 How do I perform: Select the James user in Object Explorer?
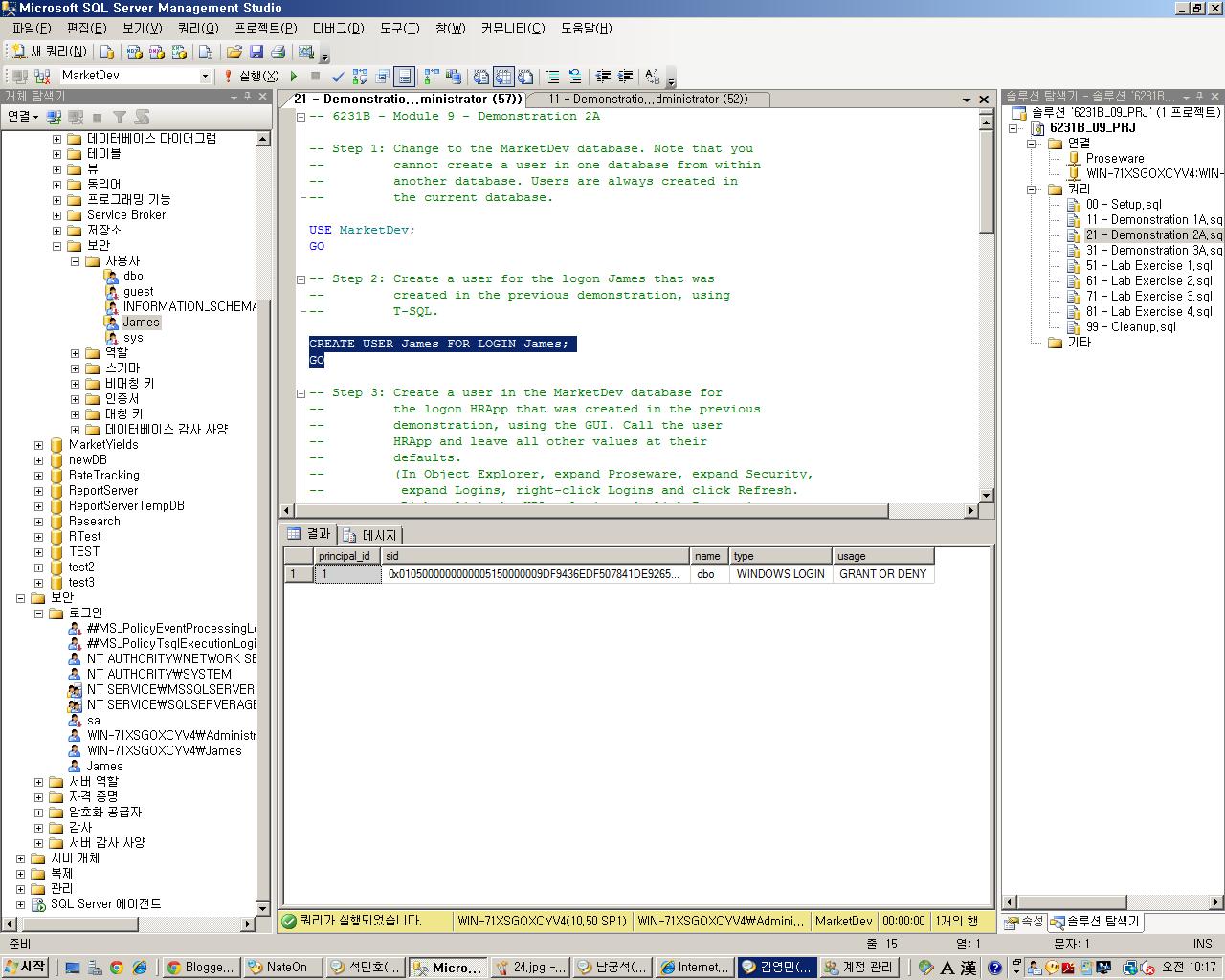(142, 322)
